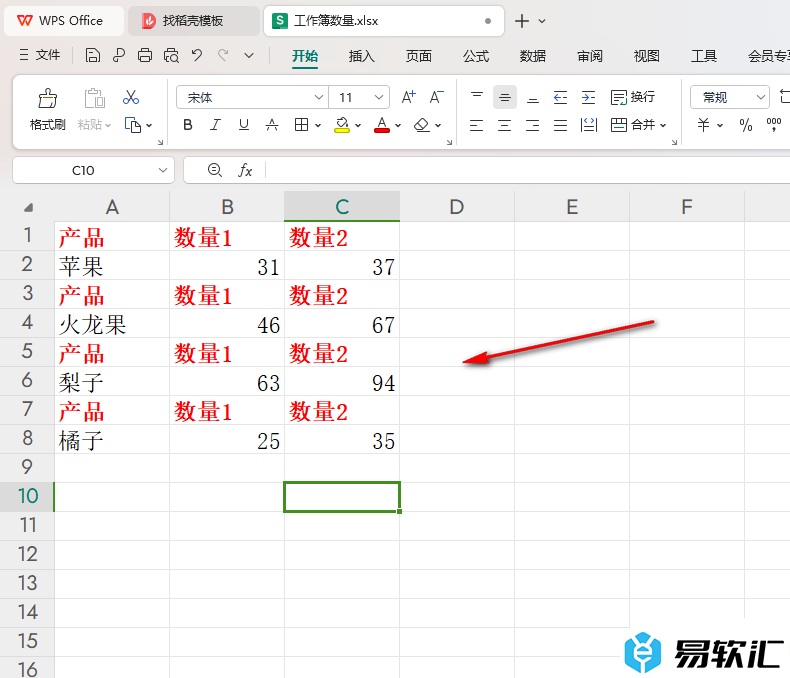The width and height of the screenshot is (790, 678).
Task: Expand the border style arrow
Action: (x=318, y=125)
